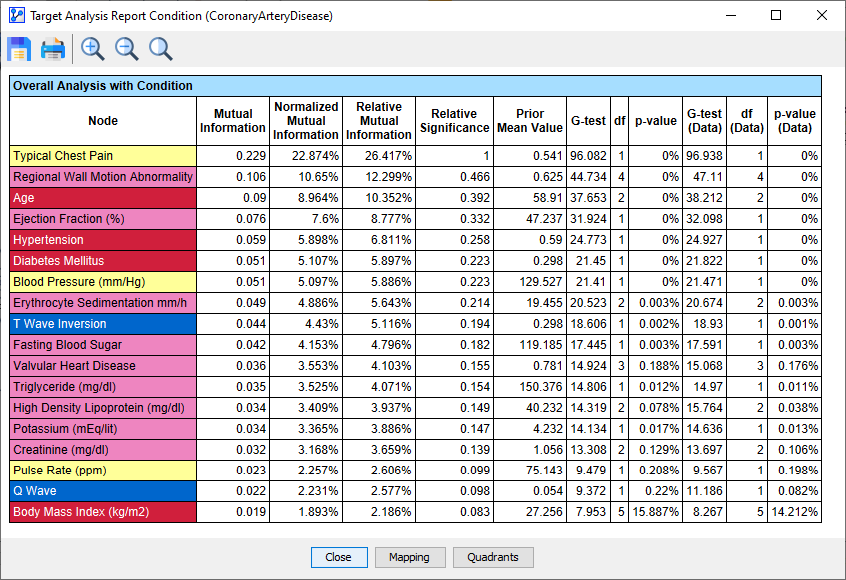846x580 pixels.
Task: Save the analysis report to file
Action: [18, 48]
